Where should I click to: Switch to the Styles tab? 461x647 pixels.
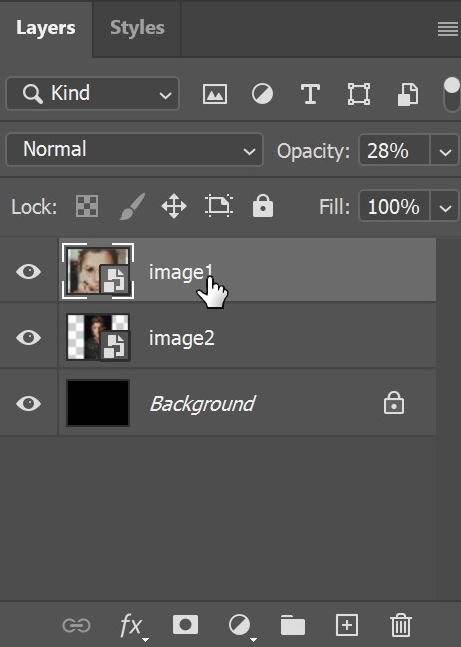click(137, 28)
